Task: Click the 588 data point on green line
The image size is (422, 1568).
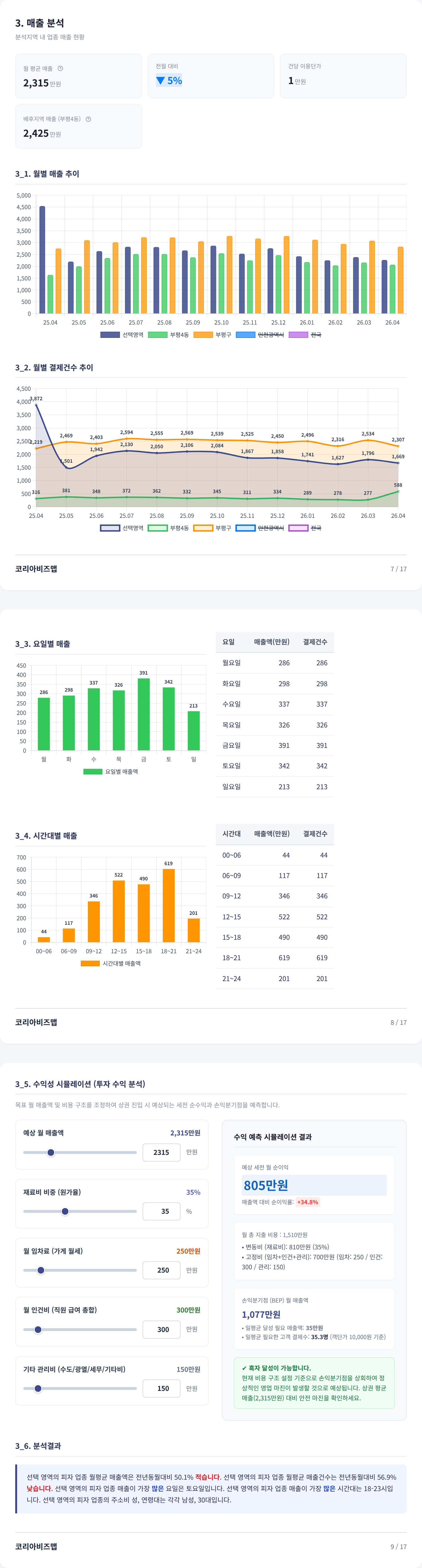Action: coord(398,491)
